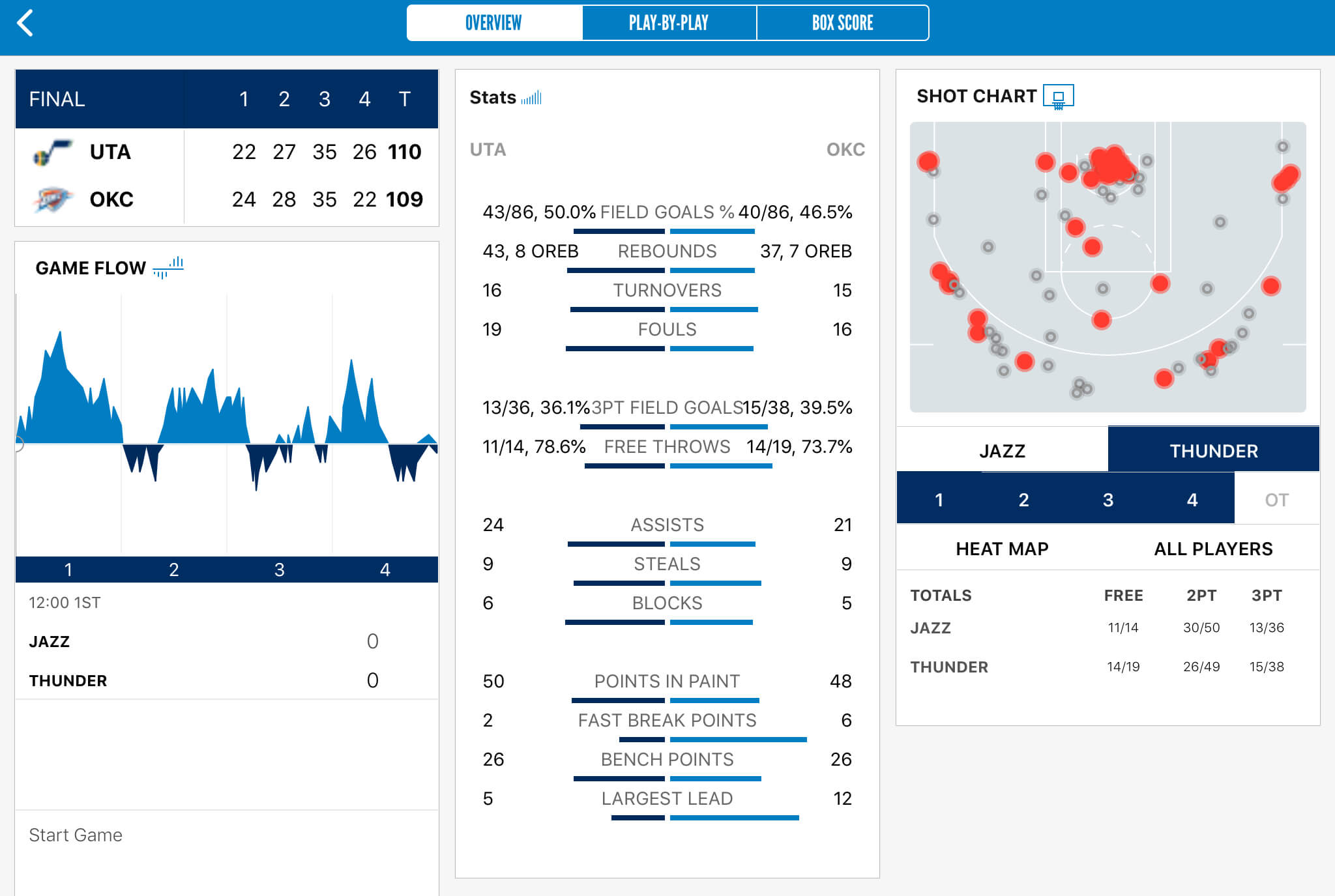Image resolution: width=1335 pixels, height=896 pixels.
Task: Click the Shot Chart hoop icon
Action: click(1058, 96)
